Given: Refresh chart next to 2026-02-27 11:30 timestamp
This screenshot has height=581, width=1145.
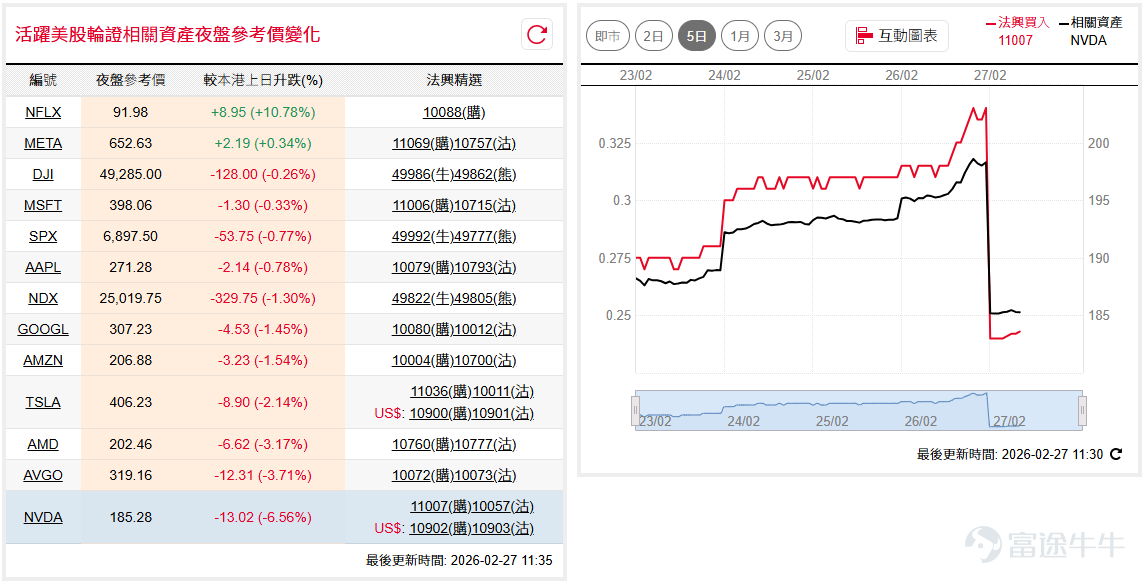Looking at the screenshot, I should tap(1116, 454).
